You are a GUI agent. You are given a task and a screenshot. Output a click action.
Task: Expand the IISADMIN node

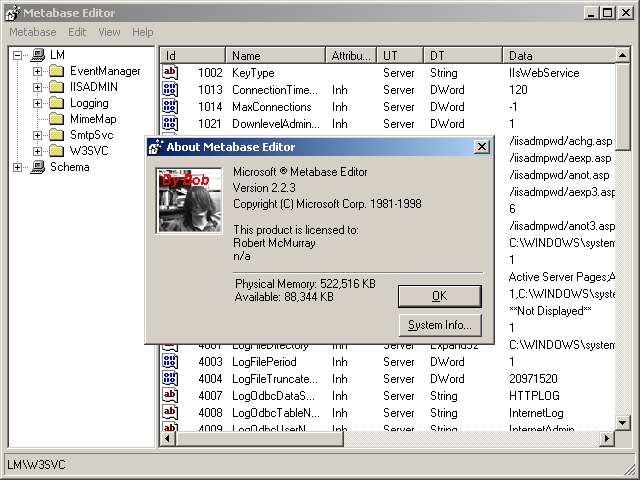click(x=37, y=87)
